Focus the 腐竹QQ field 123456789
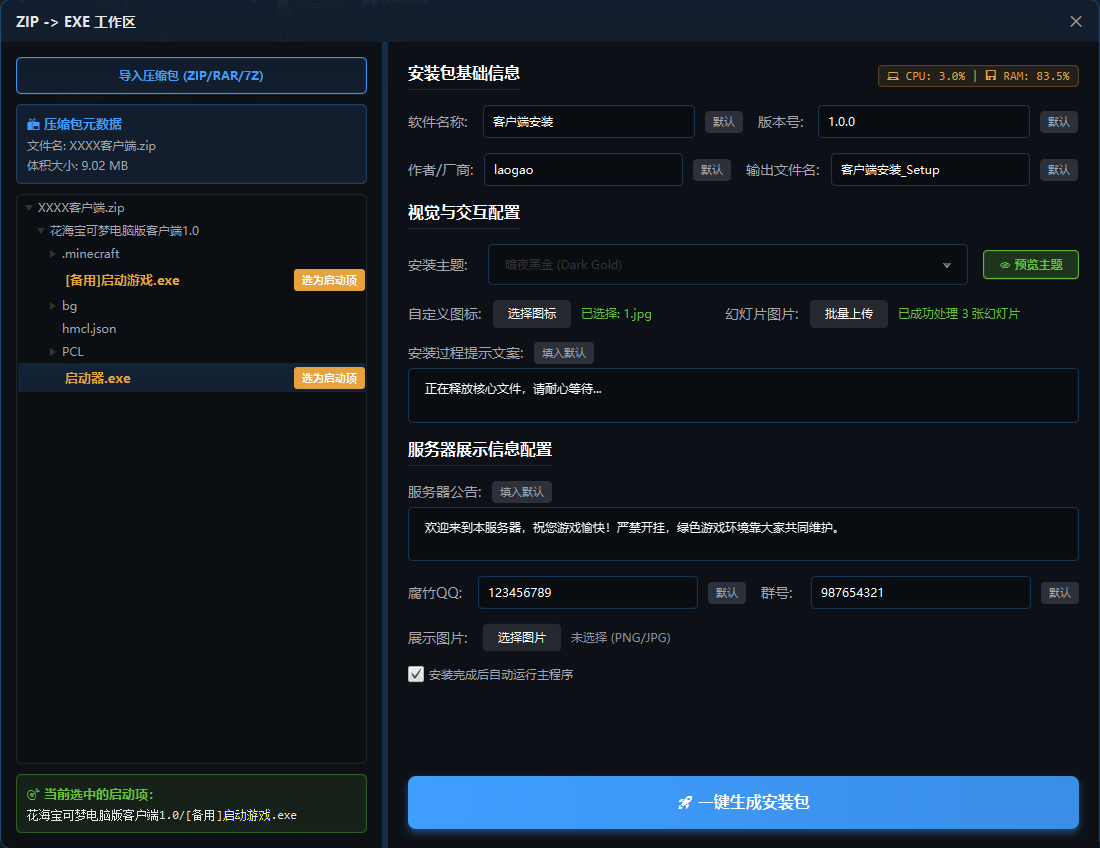Screen dimensions: 1100x848 [x=588, y=593]
